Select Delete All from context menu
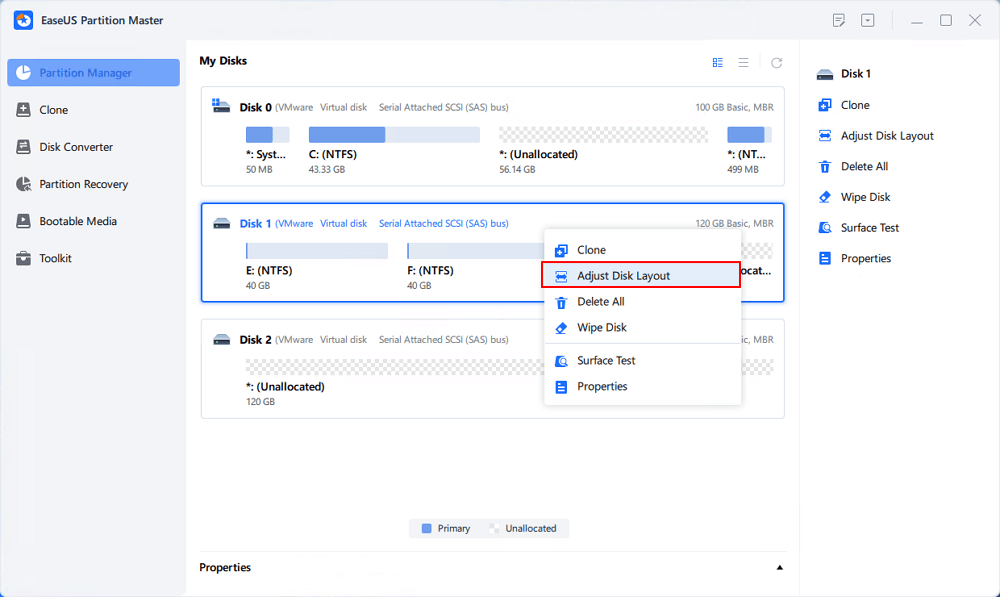1000x597 pixels. (600, 301)
